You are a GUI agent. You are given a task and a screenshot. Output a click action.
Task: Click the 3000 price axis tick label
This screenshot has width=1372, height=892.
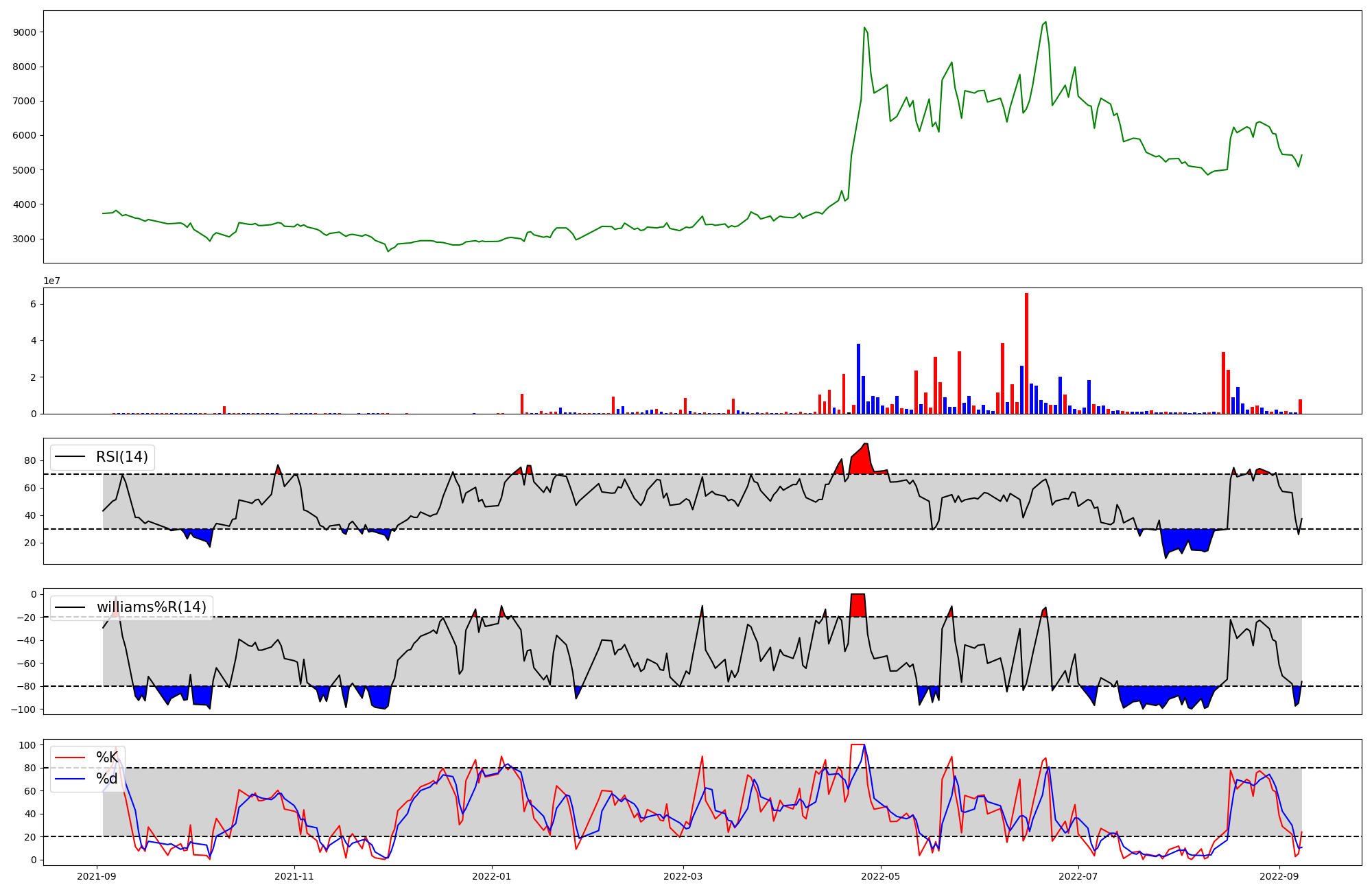(x=25, y=239)
